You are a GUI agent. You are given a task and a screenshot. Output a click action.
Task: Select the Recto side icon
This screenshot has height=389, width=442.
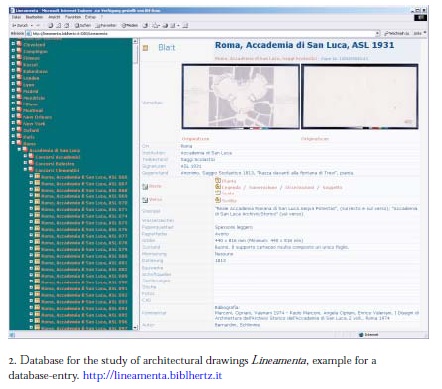coord(145,187)
